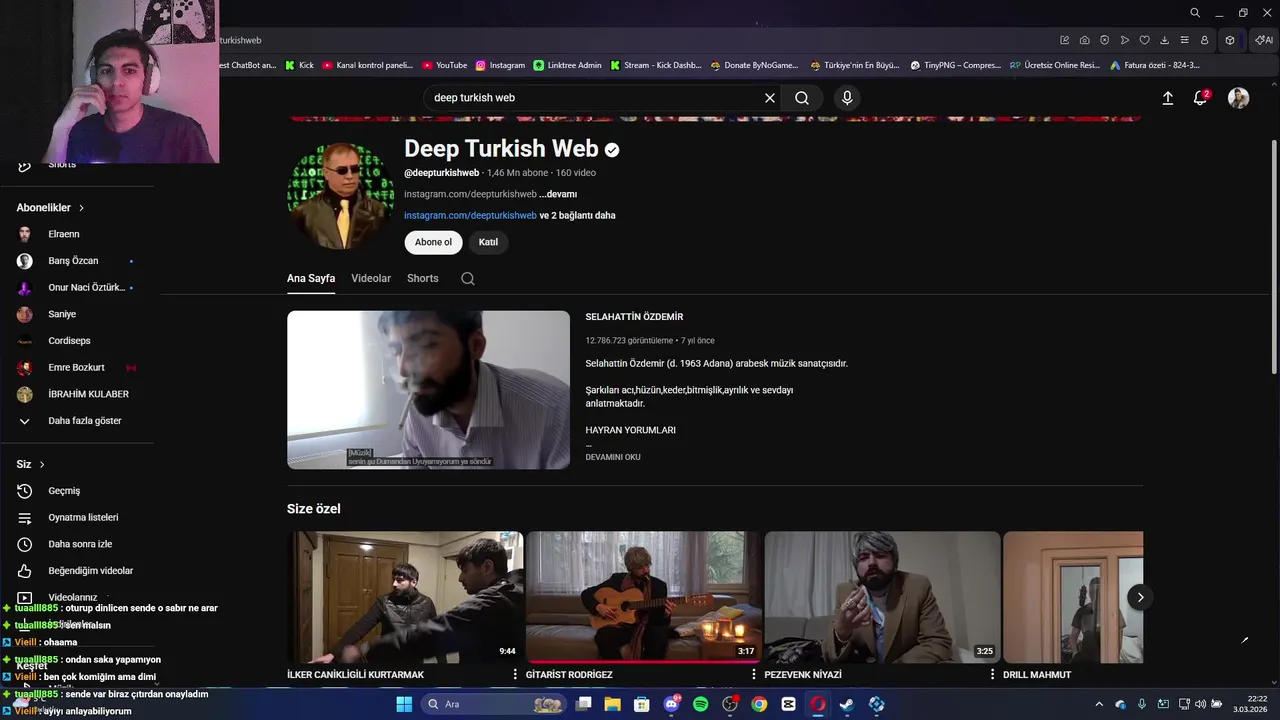Open YouTube bookmark in bookmarks bar
This screenshot has height=720, width=1280.
pos(445,65)
